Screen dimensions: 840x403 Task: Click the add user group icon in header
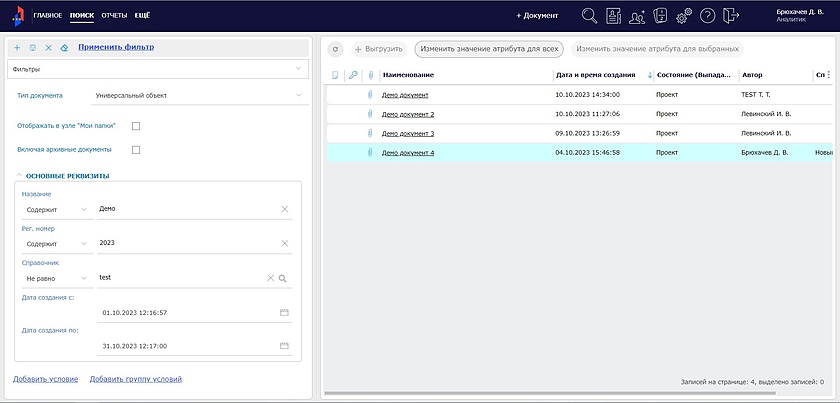pos(637,16)
